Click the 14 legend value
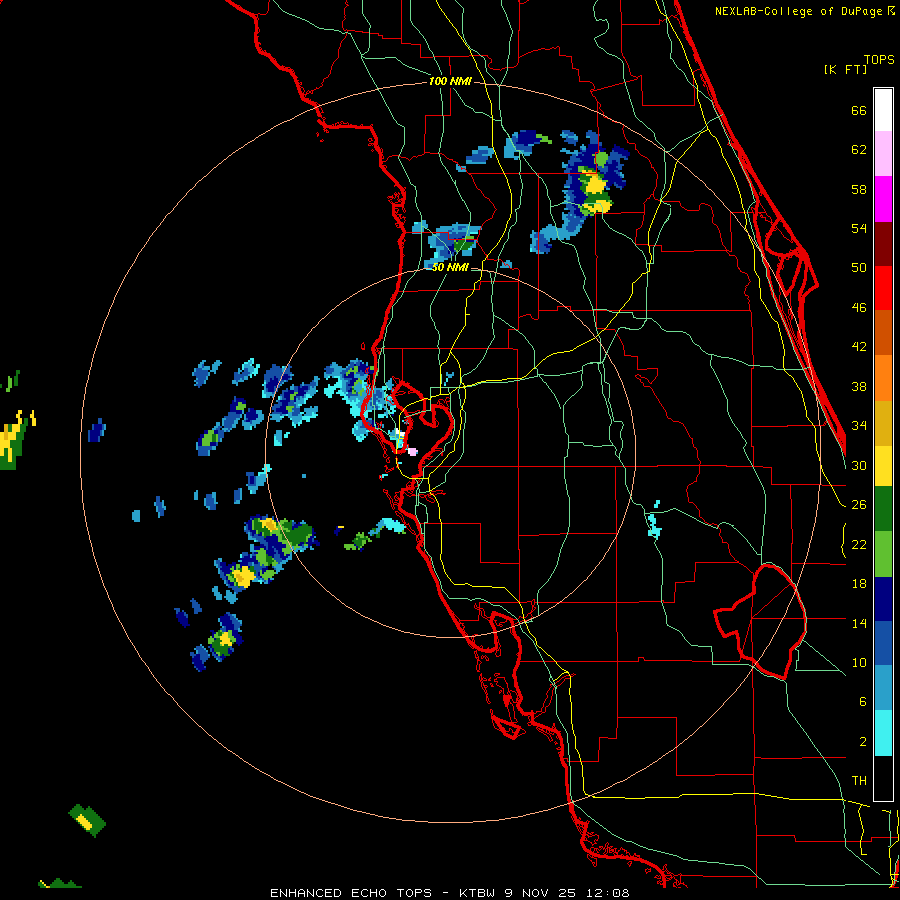This screenshot has width=900, height=900. coord(859,623)
